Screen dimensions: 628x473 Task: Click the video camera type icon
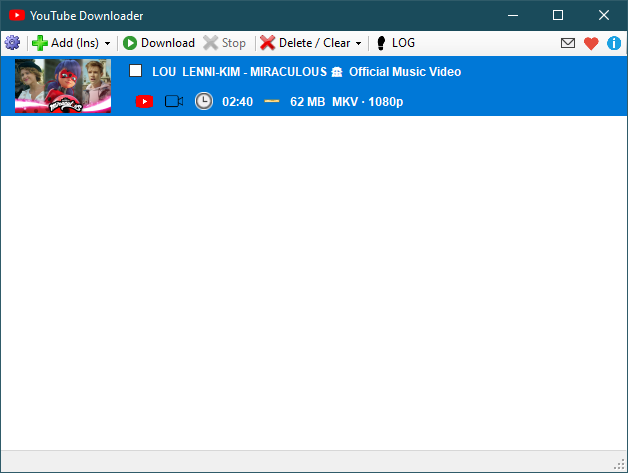pyautogui.click(x=174, y=101)
